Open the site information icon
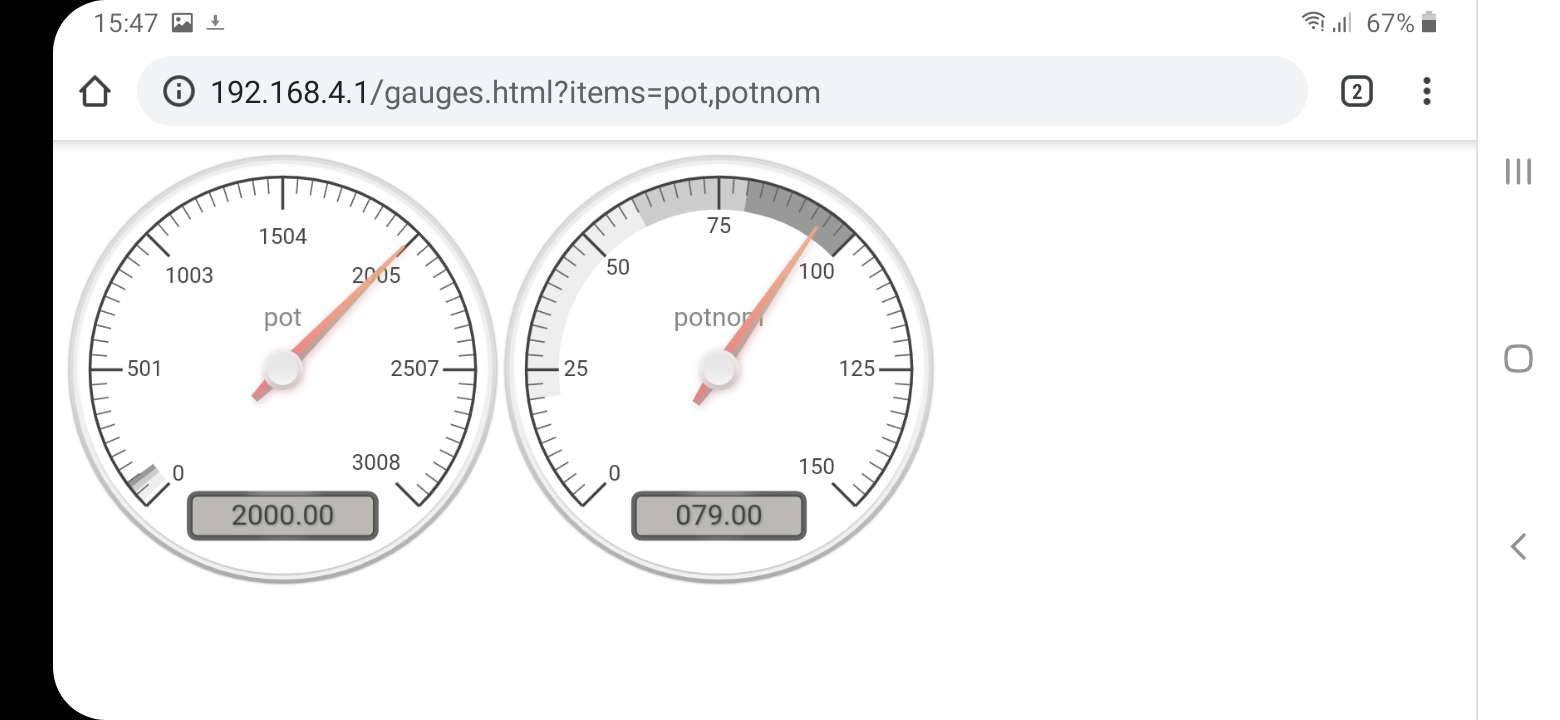The width and height of the screenshot is (1560, 720). (x=178, y=92)
